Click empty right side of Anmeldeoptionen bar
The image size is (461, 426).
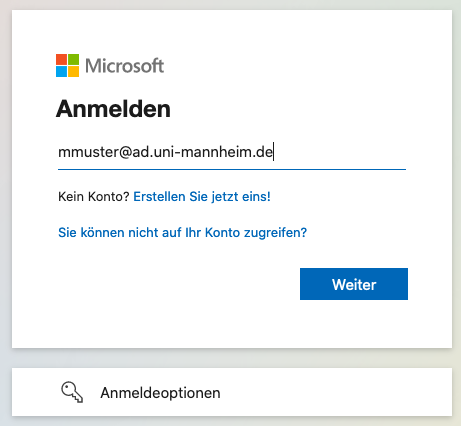pos(337,392)
